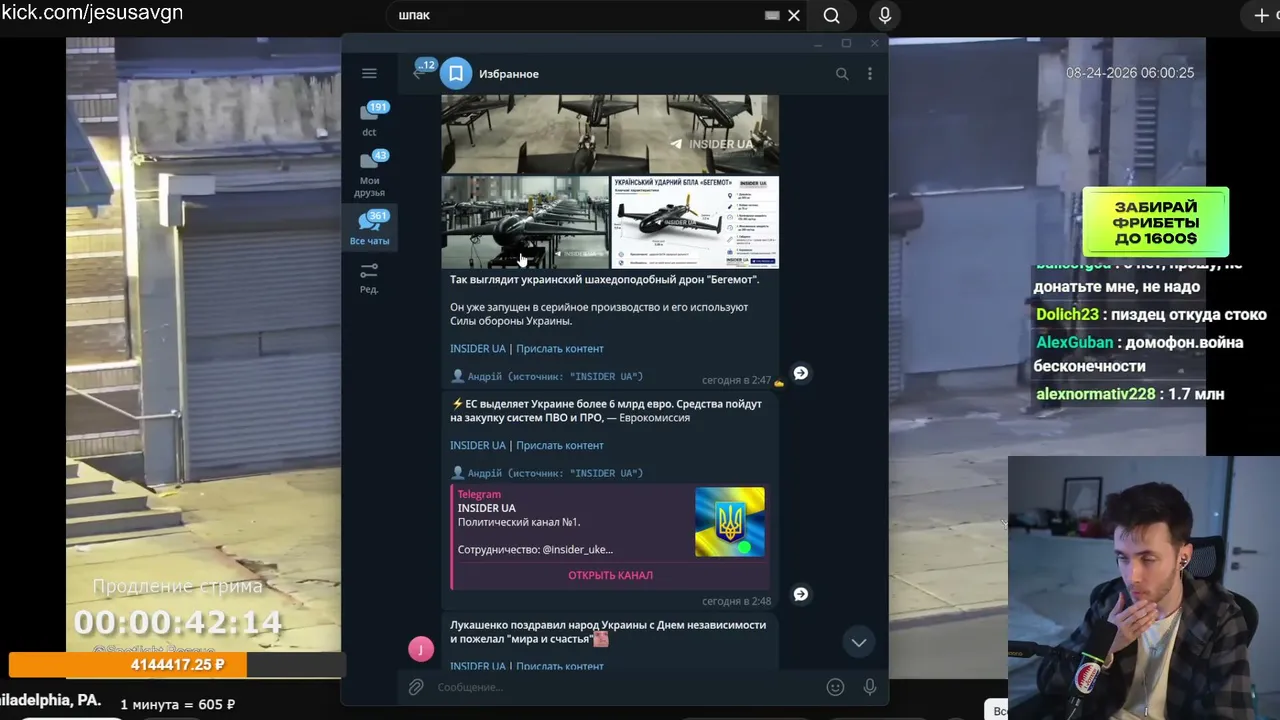The width and height of the screenshot is (1280, 720).
Task: Start recording a Telegram voice message
Action: (x=870, y=687)
